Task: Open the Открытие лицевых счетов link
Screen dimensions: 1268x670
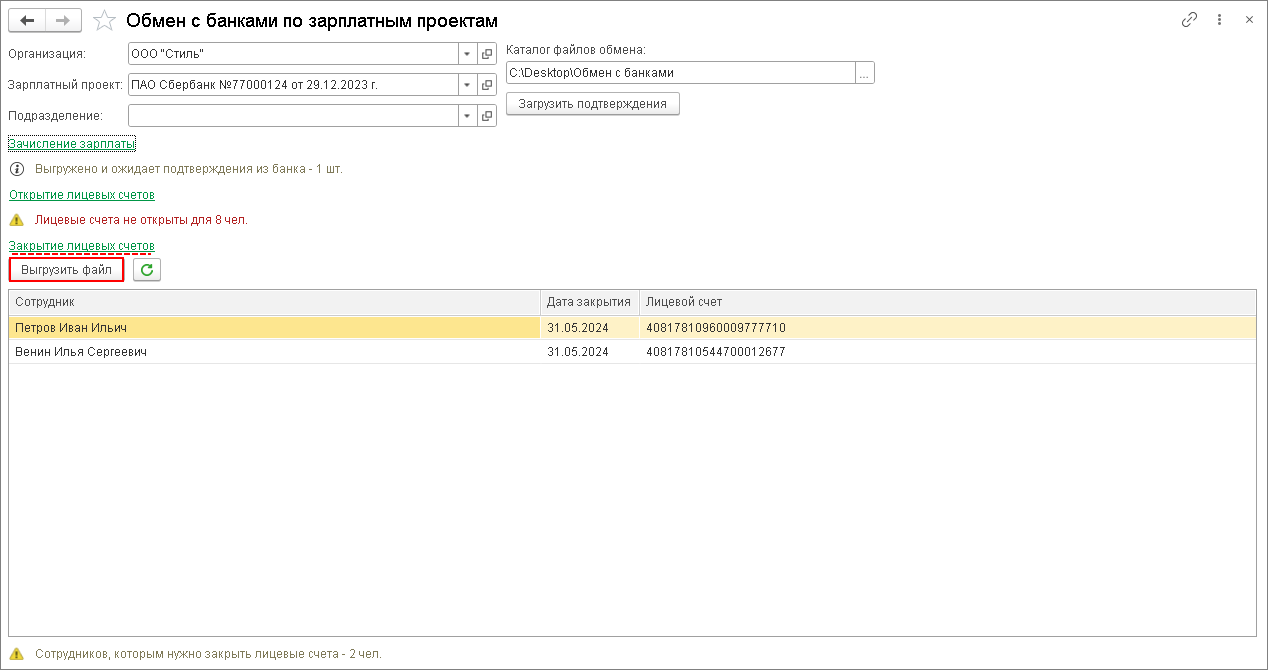Action: [x=82, y=195]
